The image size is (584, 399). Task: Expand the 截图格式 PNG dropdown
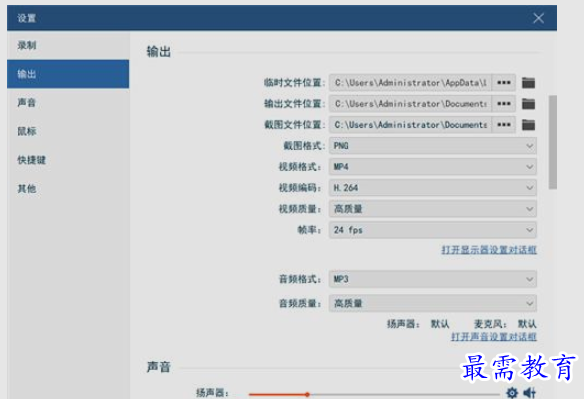[x=432, y=146]
